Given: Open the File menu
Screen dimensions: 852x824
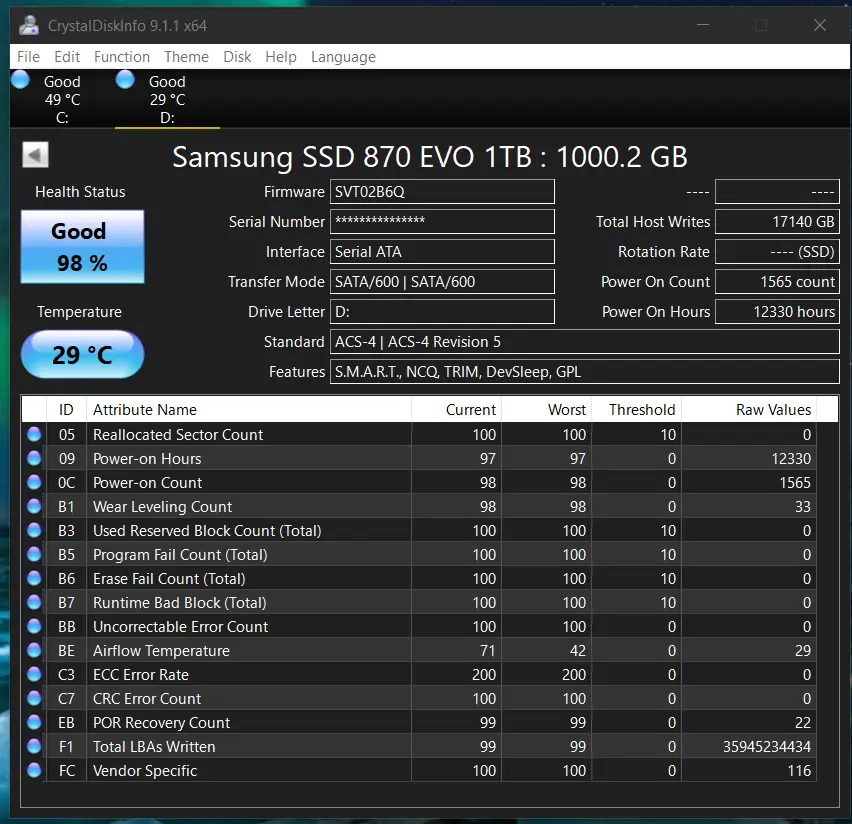Looking at the screenshot, I should coord(28,57).
